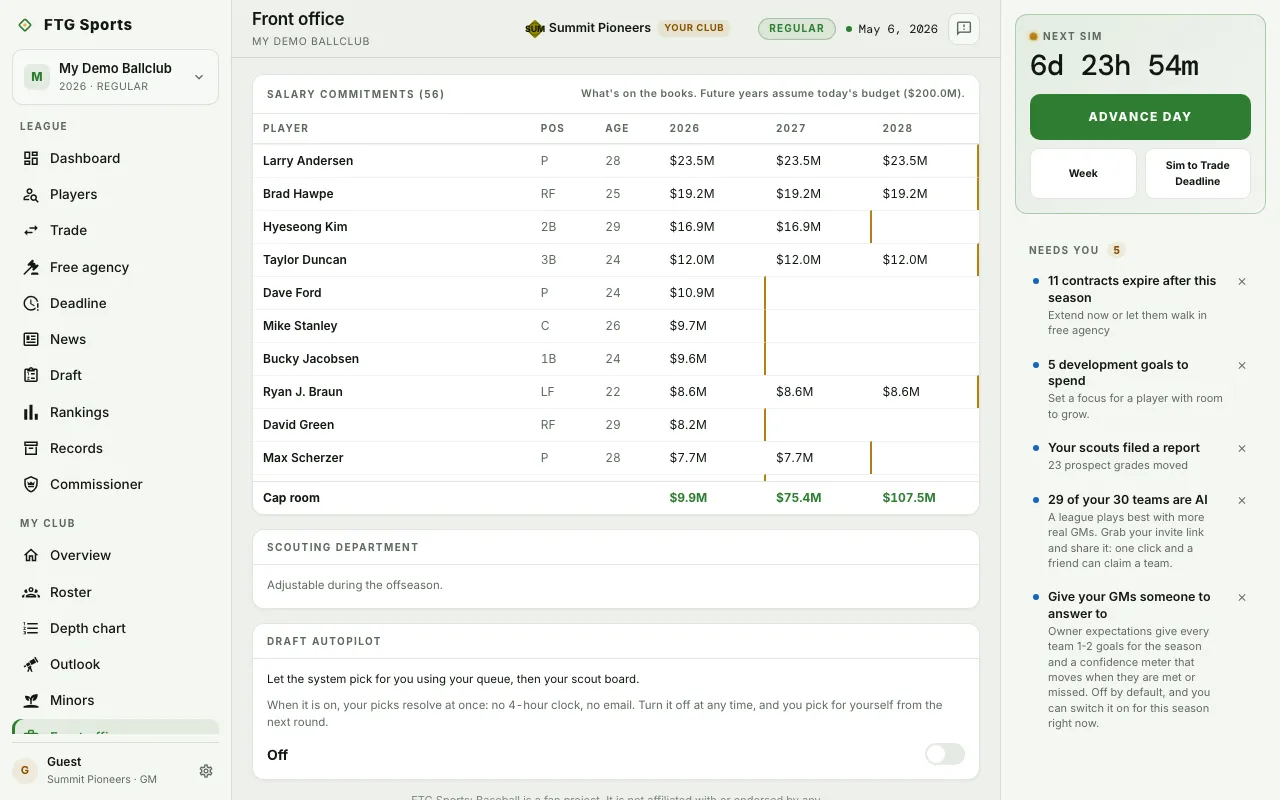Open the Free agency menu item

click(115, 267)
